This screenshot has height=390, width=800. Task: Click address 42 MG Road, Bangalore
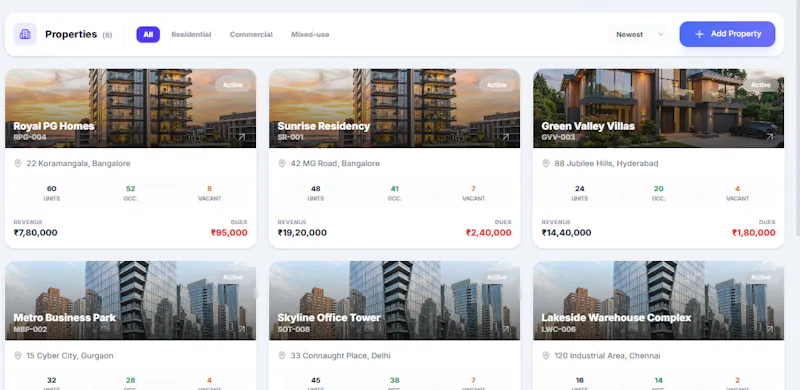[x=335, y=163]
